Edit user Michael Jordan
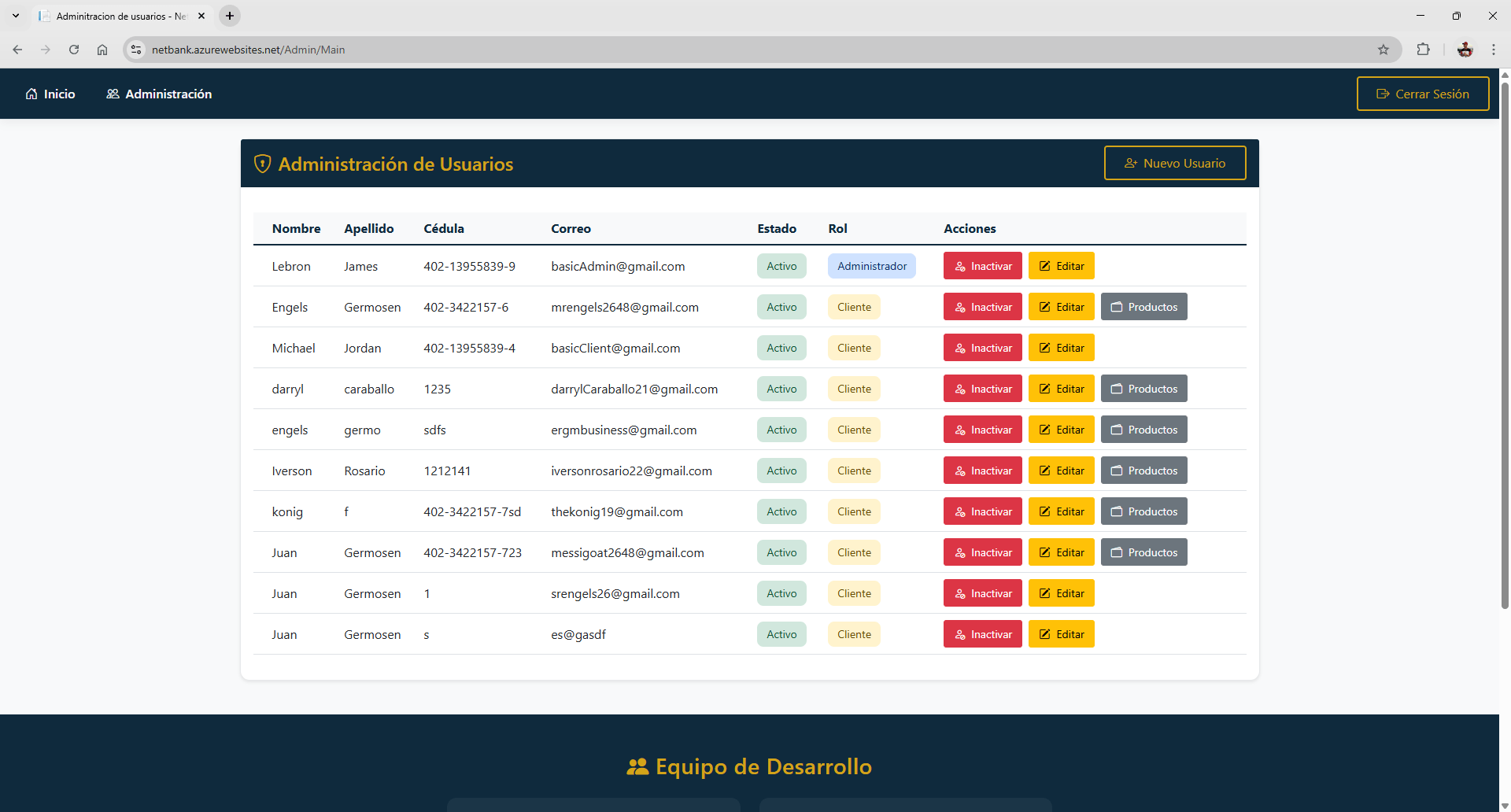 pos(1061,348)
